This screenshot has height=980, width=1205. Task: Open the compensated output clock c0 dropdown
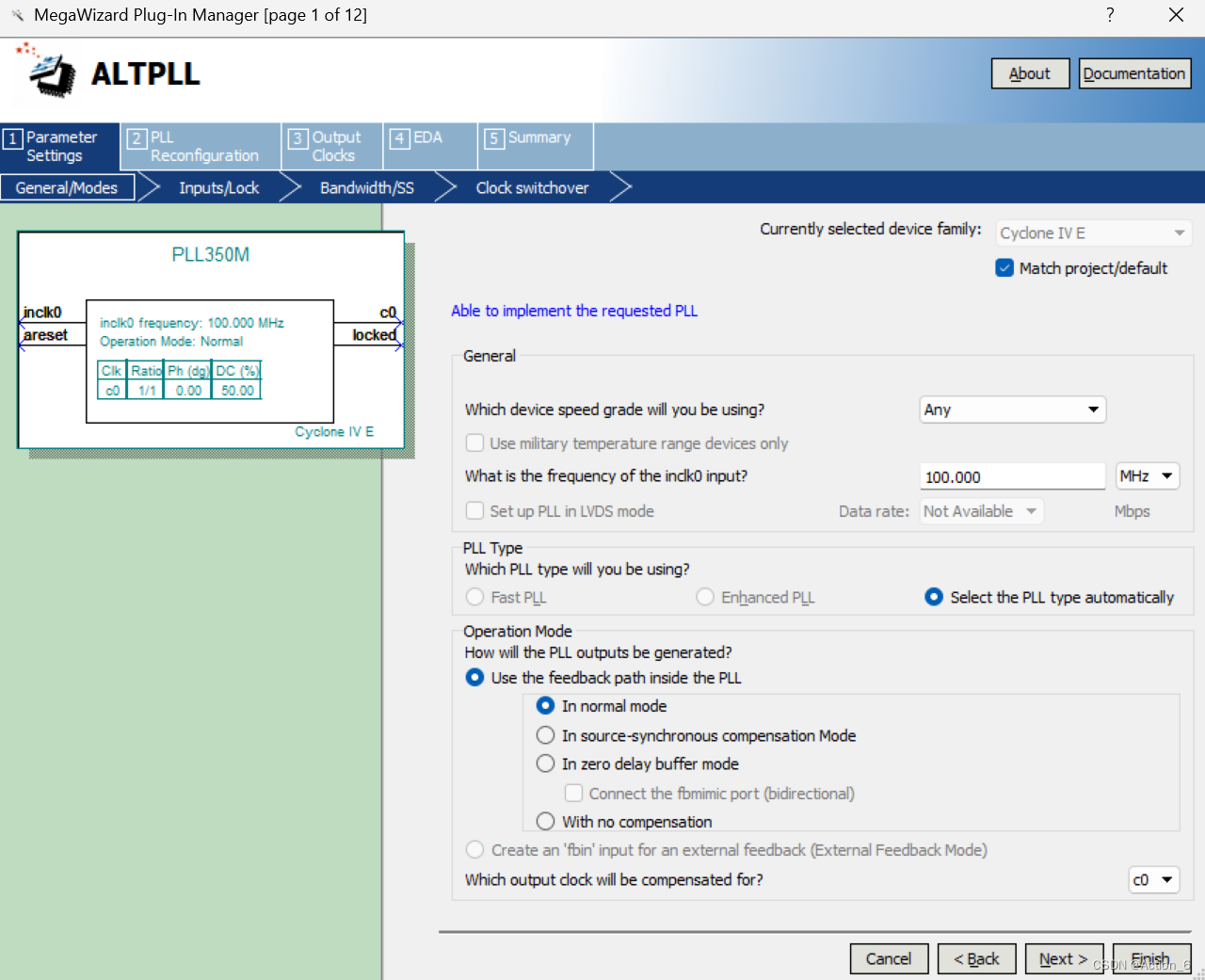point(1153,880)
